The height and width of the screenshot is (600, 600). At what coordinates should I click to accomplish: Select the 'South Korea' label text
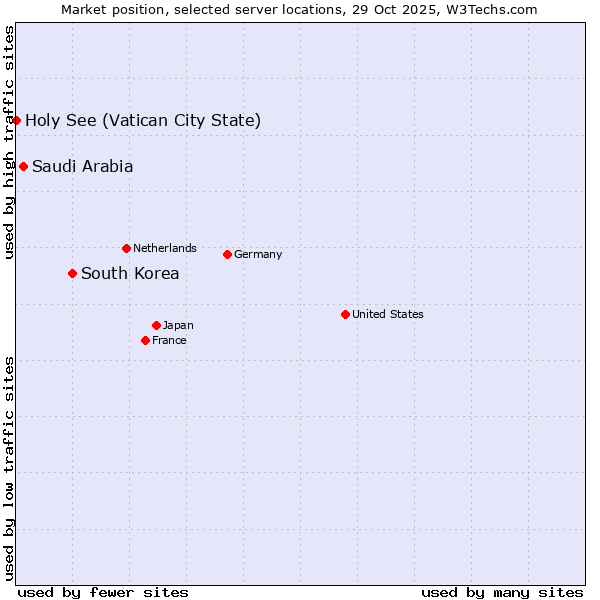pos(130,274)
